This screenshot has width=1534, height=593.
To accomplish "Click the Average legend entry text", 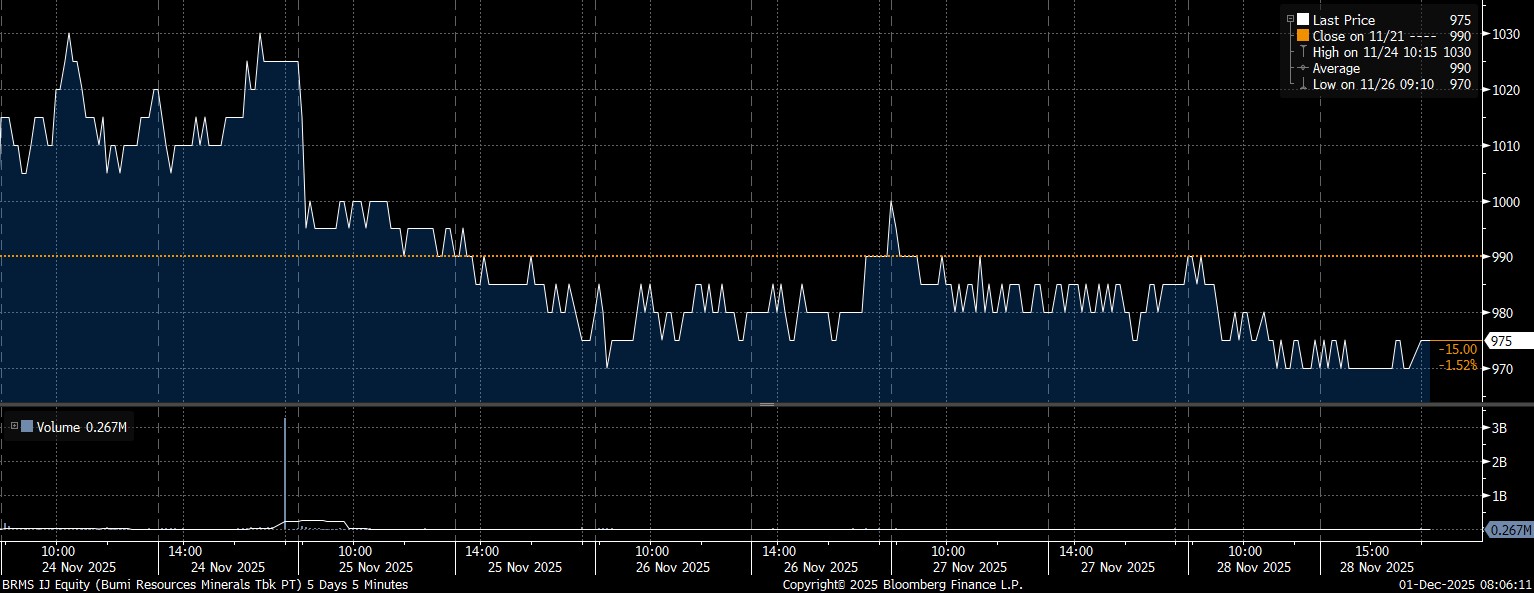I will (x=1336, y=68).
